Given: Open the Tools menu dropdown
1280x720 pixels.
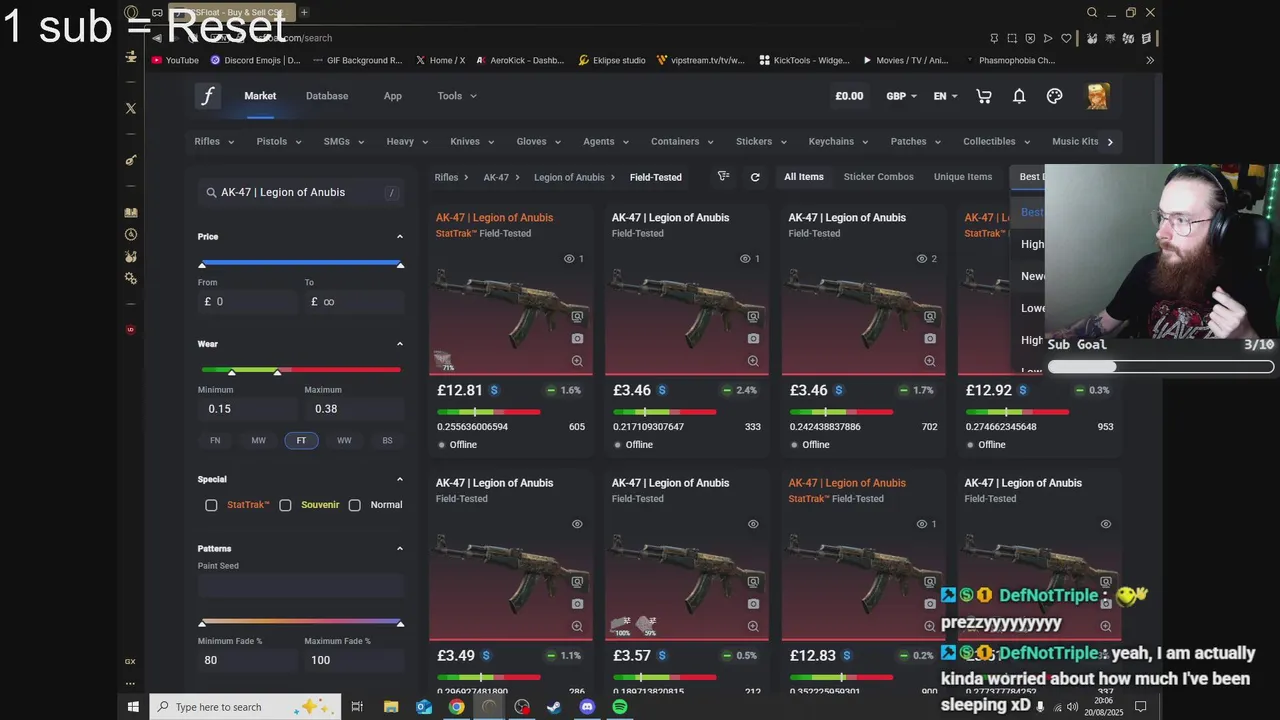Looking at the screenshot, I should pyautogui.click(x=457, y=96).
